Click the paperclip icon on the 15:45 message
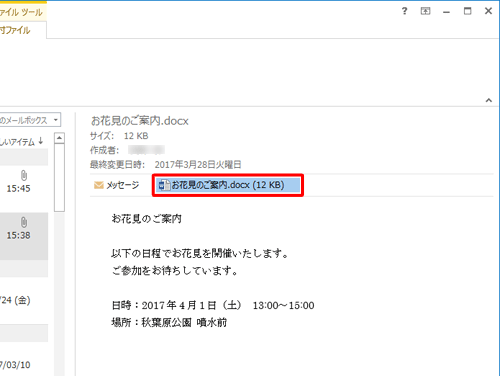 (24, 175)
